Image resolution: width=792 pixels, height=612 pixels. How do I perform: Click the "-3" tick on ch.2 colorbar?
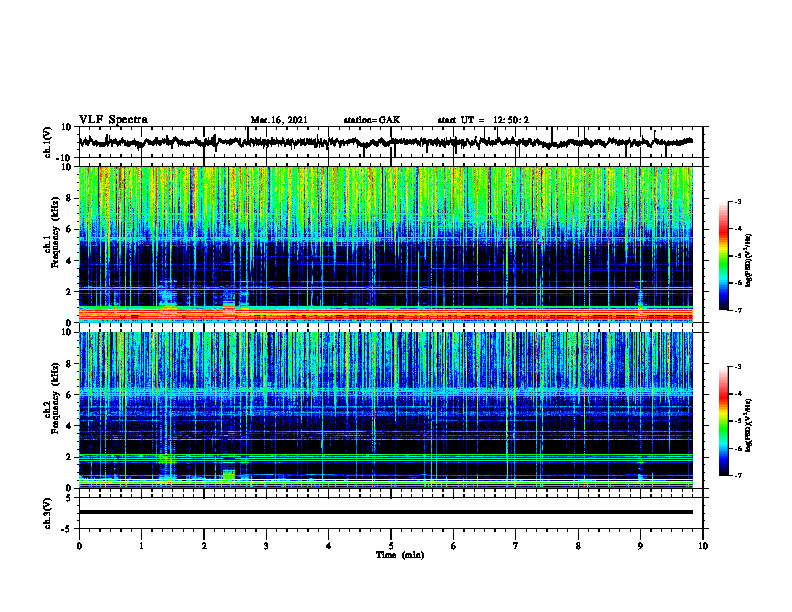coord(737,367)
